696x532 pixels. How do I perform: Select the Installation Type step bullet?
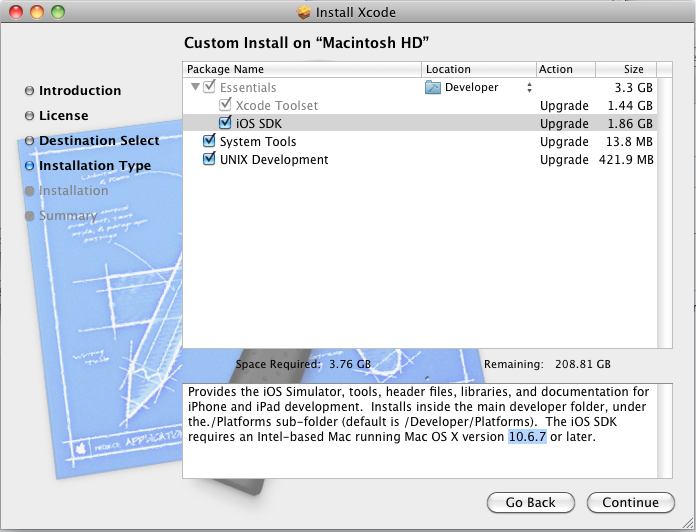point(29,166)
